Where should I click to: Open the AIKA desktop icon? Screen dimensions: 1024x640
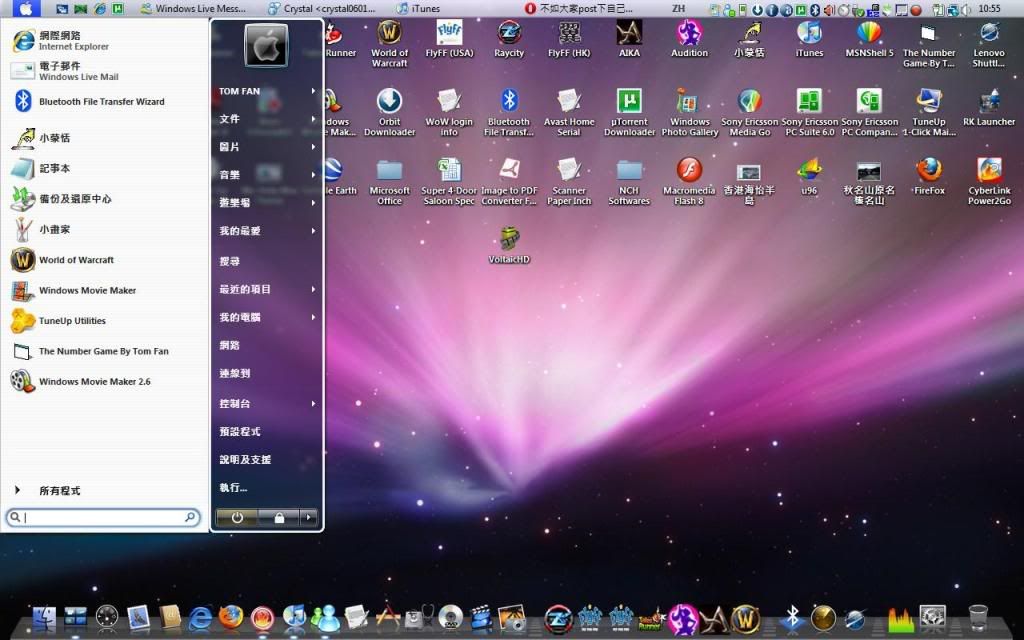click(x=629, y=38)
